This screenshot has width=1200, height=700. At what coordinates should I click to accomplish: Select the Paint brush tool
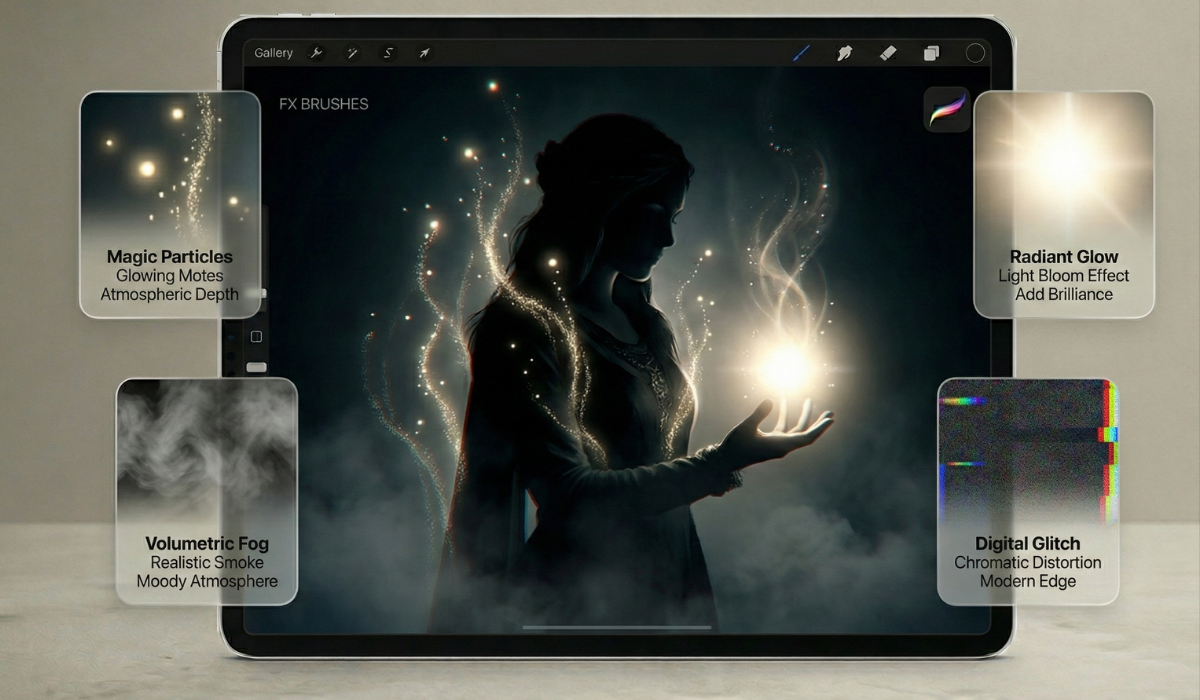coord(801,53)
